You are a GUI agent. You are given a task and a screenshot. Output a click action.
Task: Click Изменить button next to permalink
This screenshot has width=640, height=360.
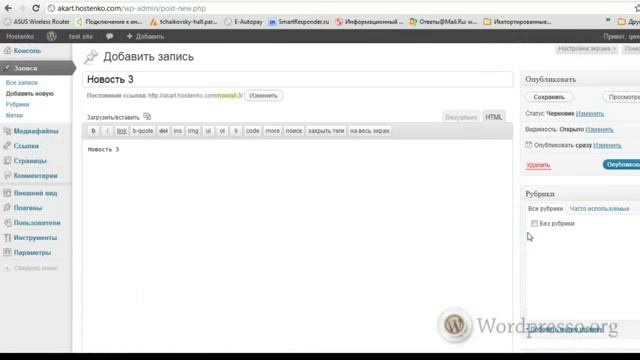point(263,96)
